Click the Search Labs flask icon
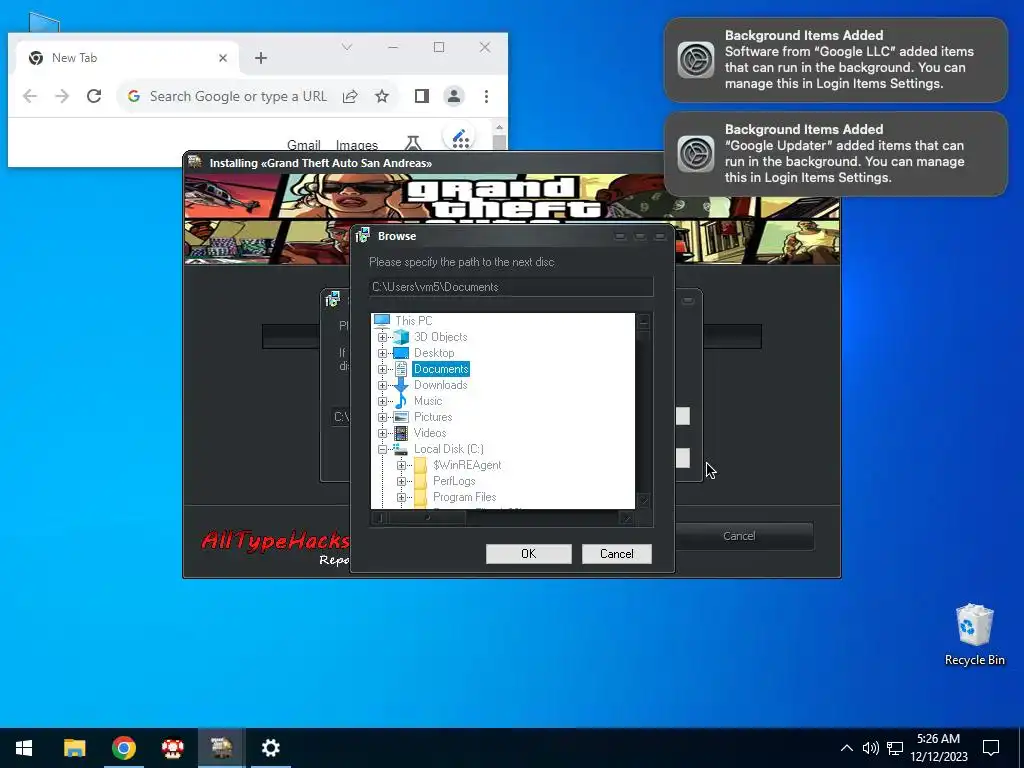This screenshot has height=768, width=1024. [x=413, y=142]
